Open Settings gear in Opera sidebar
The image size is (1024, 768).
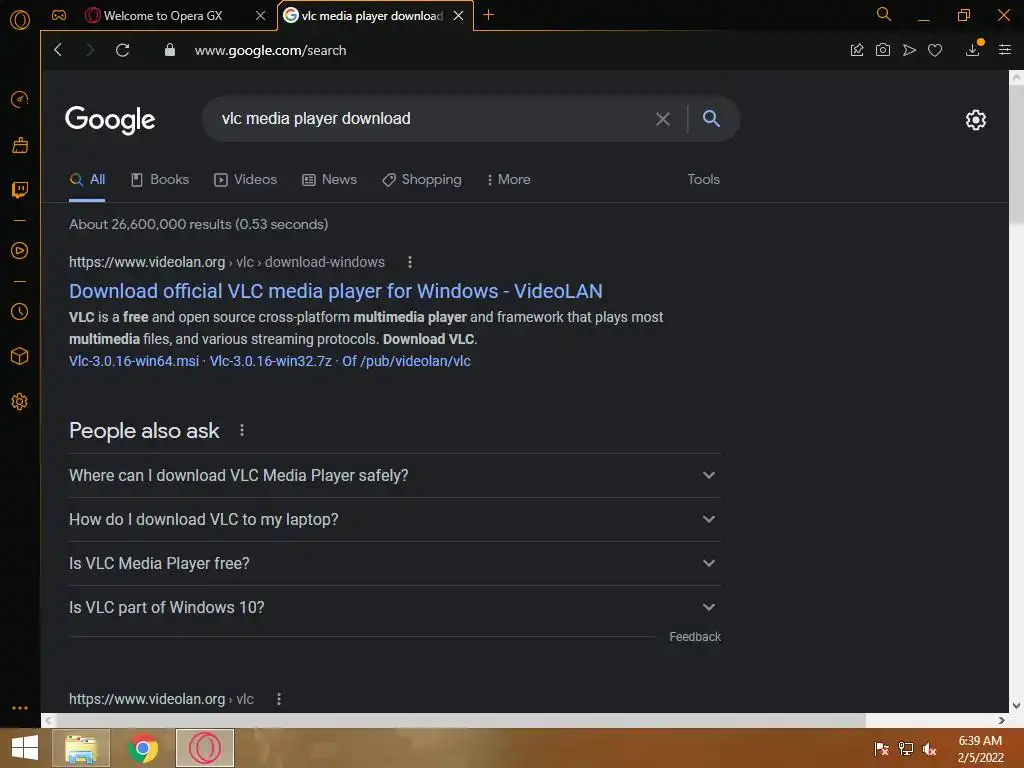pos(20,402)
